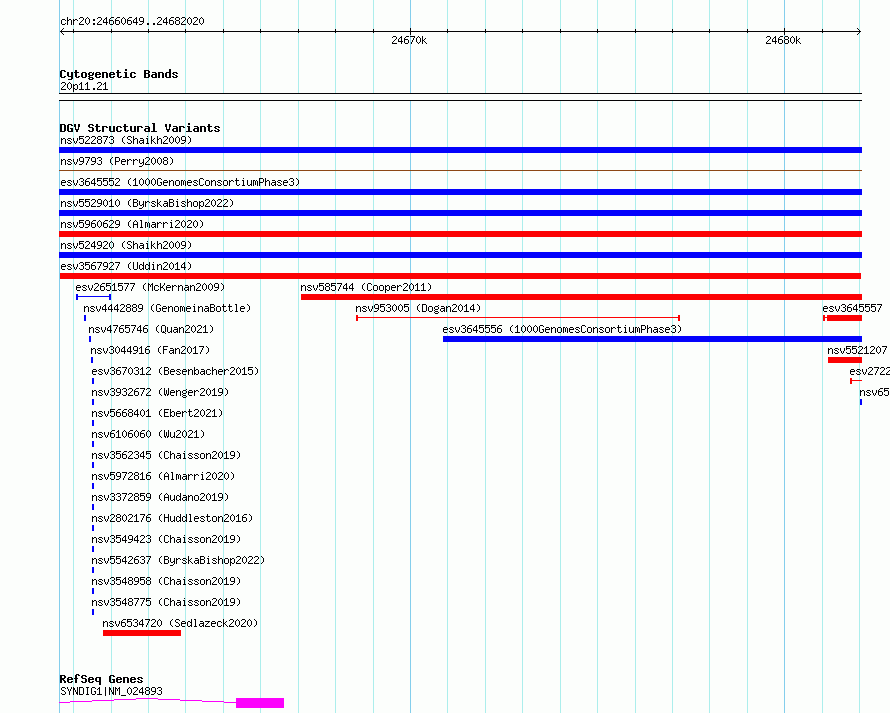The width and height of the screenshot is (890, 713).
Task: Select the nsv5668401 (Ebert2021) label
Action: tap(157, 413)
